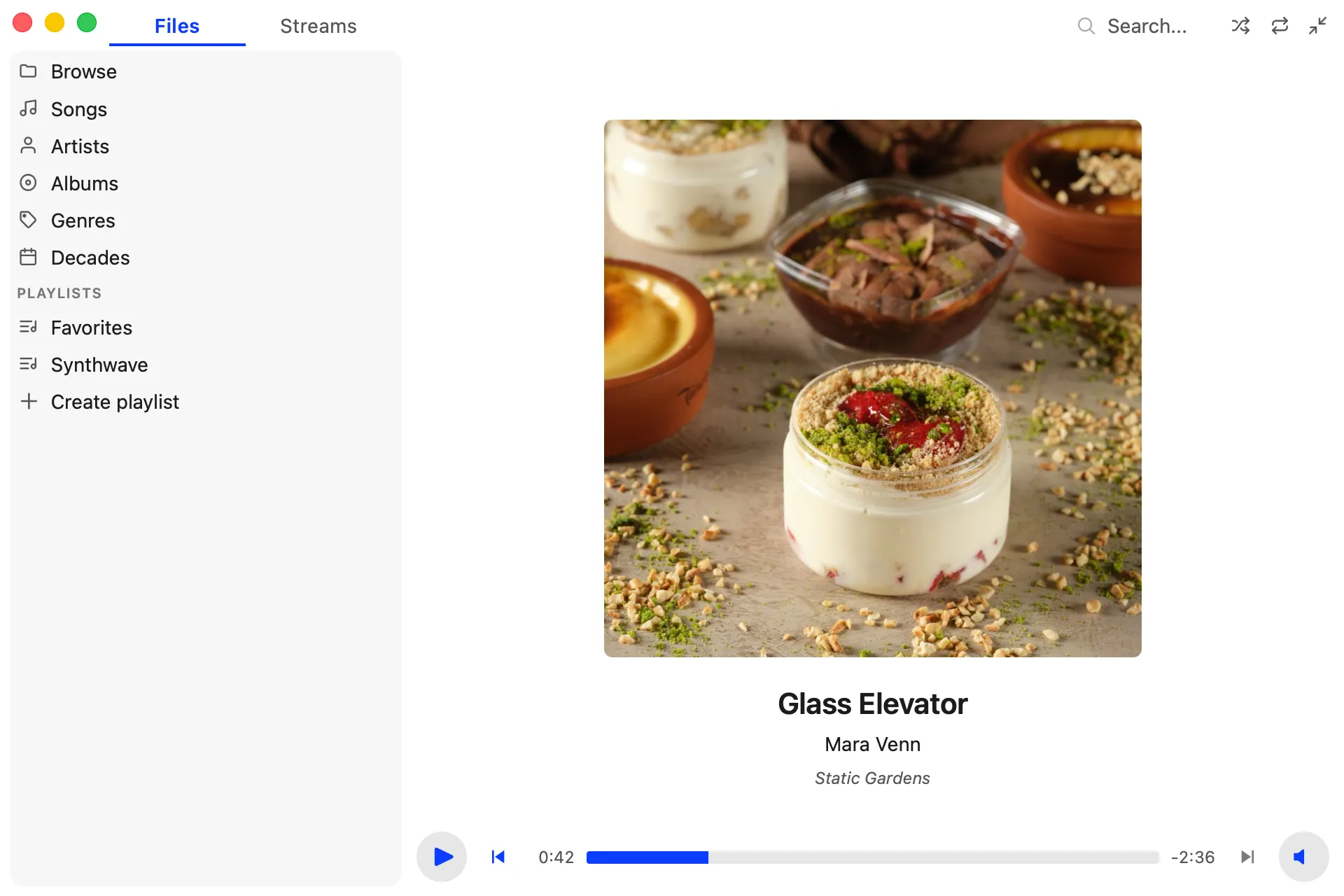1344x896 pixels.
Task: Skip to the next track
Action: coord(1247,857)
